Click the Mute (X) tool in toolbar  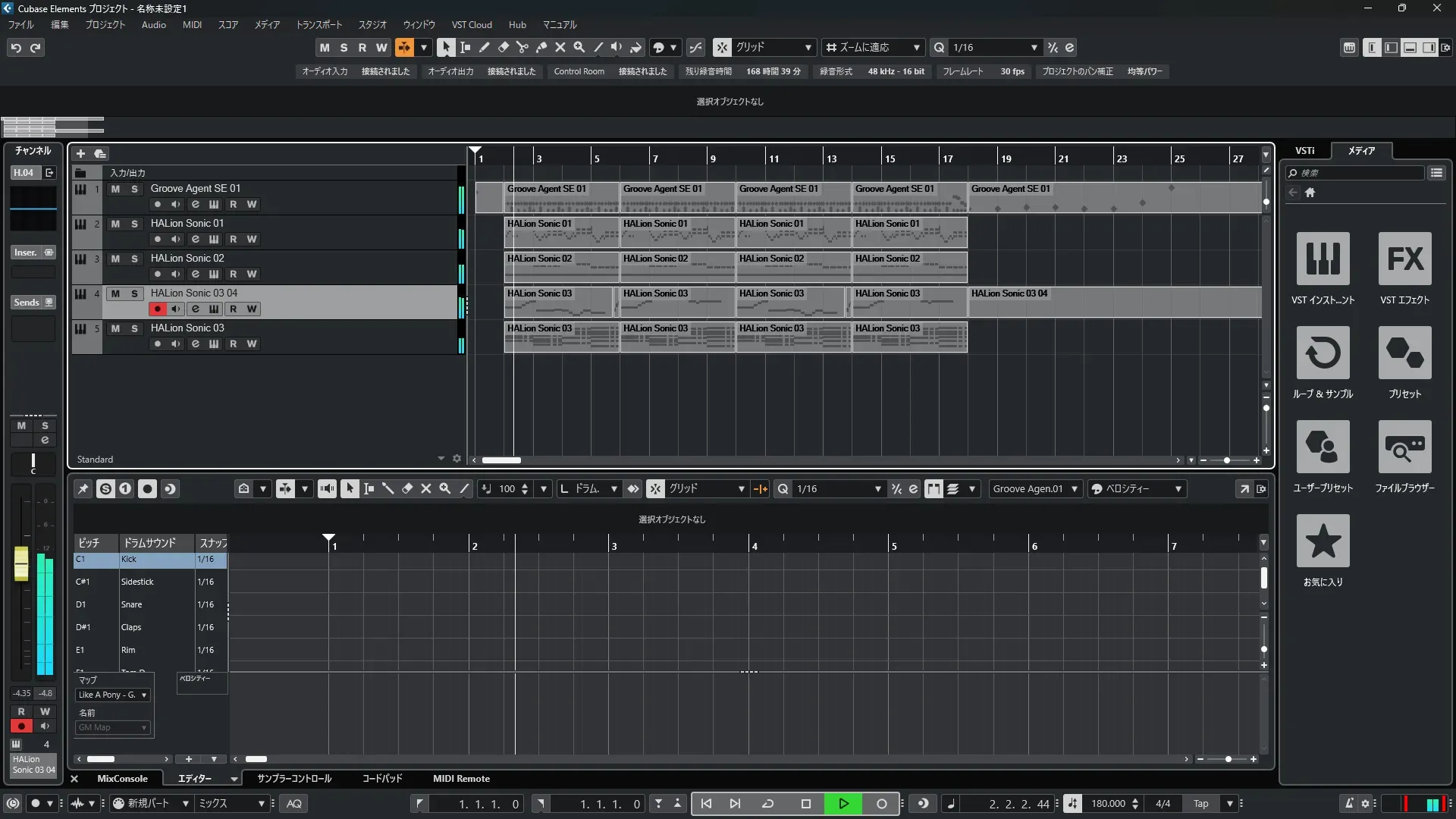(560, 47)
